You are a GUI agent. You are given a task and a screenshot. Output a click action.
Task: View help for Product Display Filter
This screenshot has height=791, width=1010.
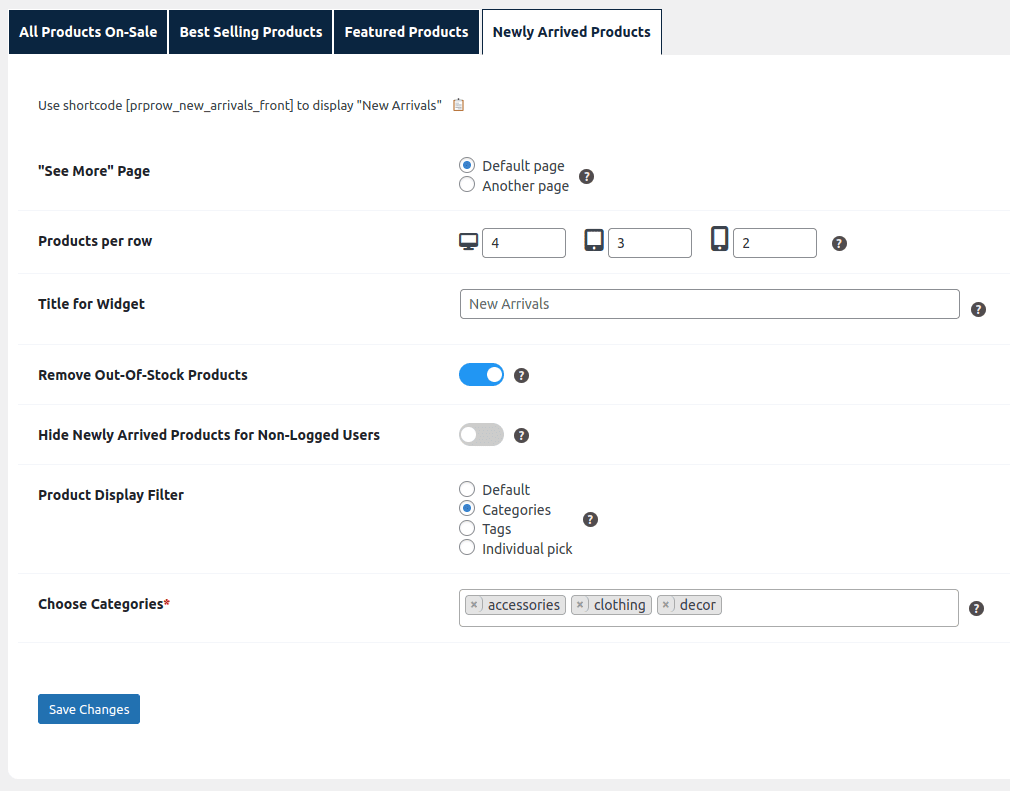tap(591, 520)
